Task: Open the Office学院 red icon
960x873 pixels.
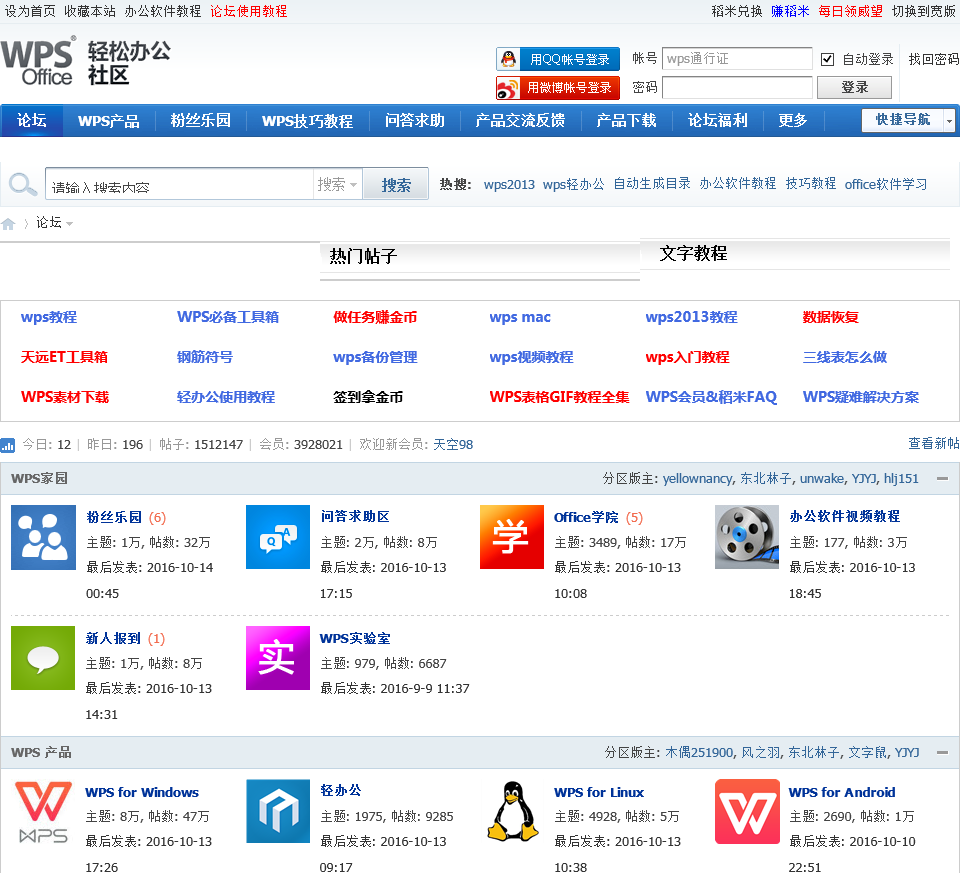Action: click(x=512, y=537)
